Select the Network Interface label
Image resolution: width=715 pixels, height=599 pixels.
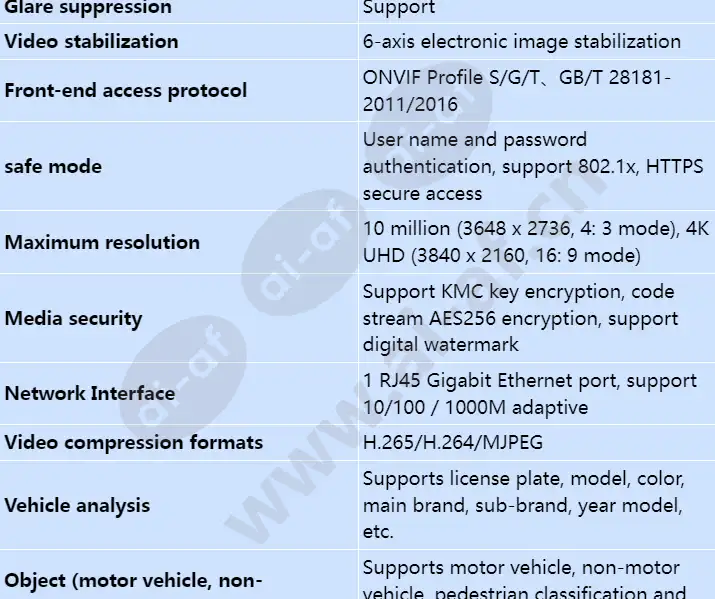pyautogui.click(x=90, y=393)
